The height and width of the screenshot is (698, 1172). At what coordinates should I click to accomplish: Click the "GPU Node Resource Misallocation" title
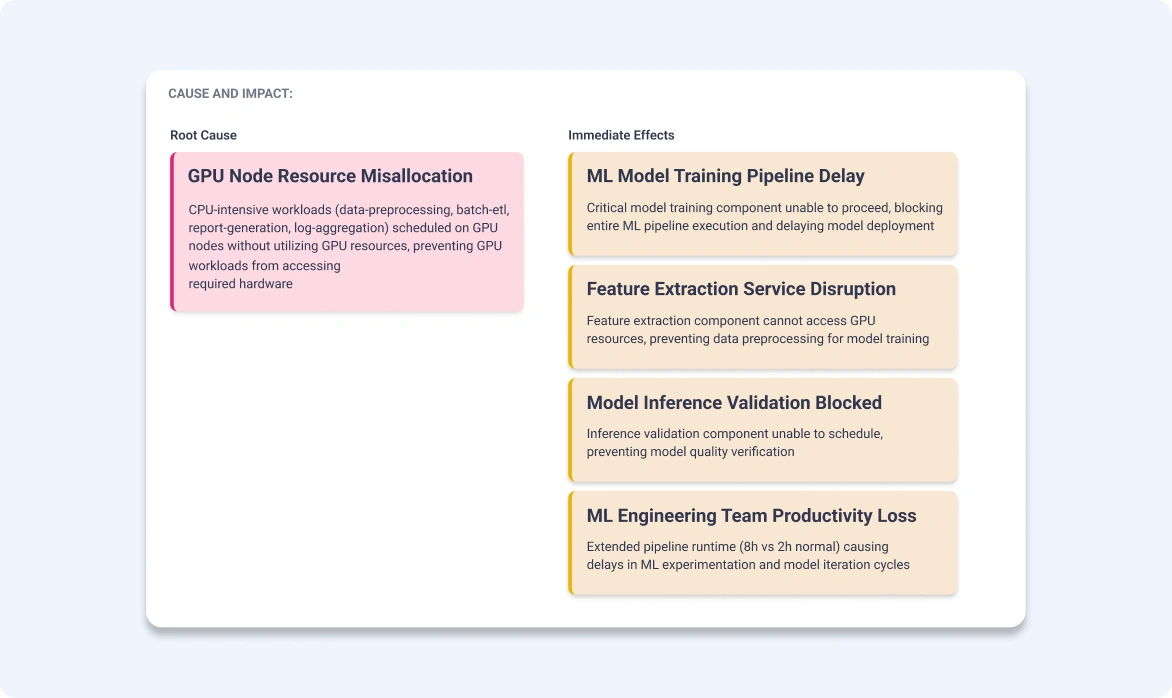(x=330, y=176)
